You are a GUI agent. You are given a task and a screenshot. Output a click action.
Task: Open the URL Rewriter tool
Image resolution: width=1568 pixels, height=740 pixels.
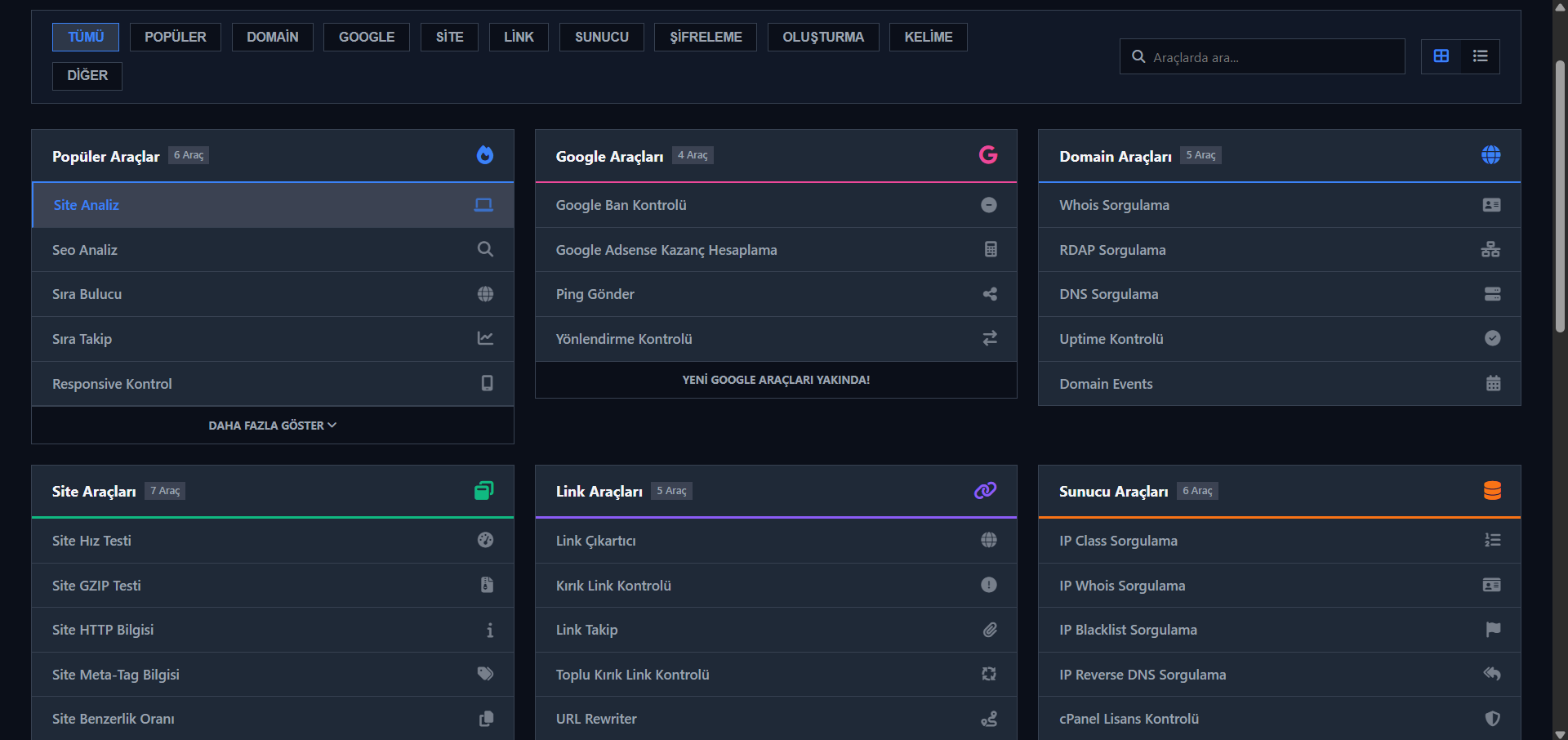776,719
